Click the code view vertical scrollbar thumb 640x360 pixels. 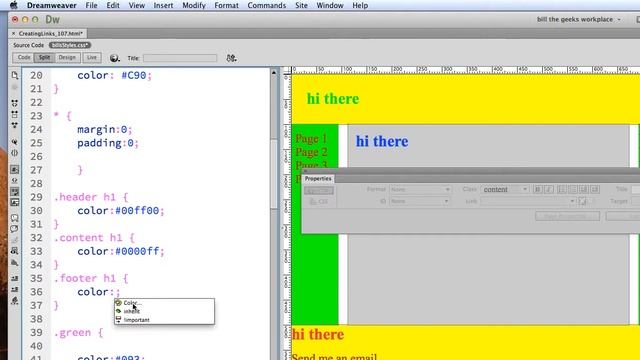pyautogui.click(x=274, y=174)
